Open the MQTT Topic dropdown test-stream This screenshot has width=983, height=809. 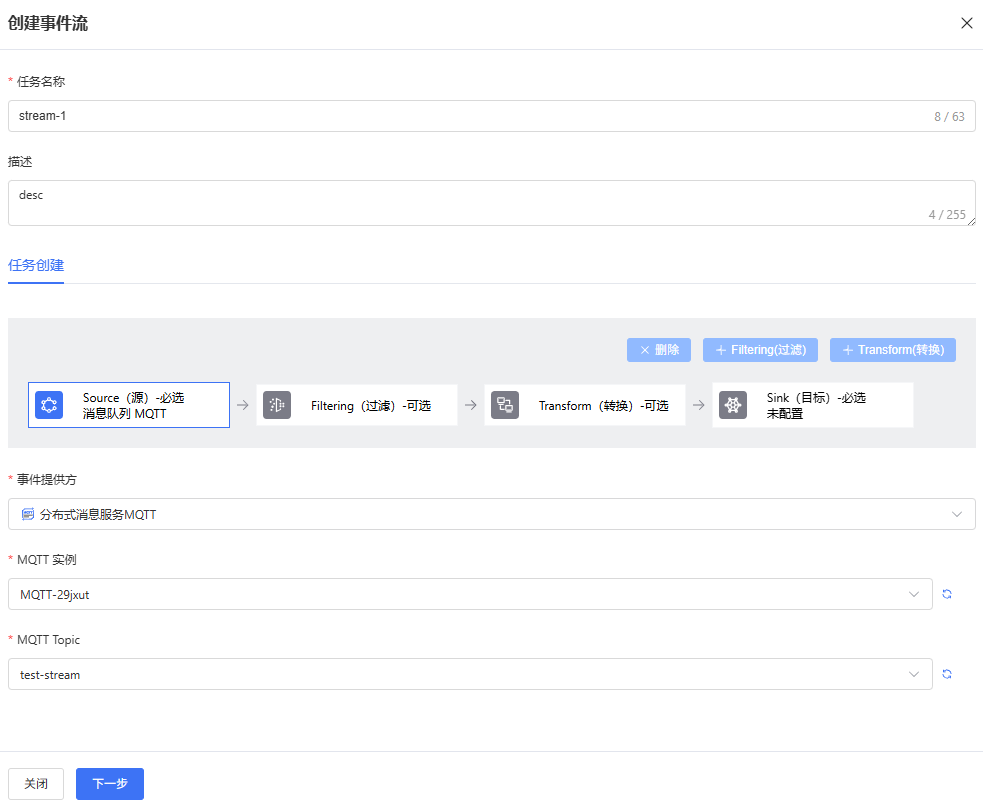(470, 674)
